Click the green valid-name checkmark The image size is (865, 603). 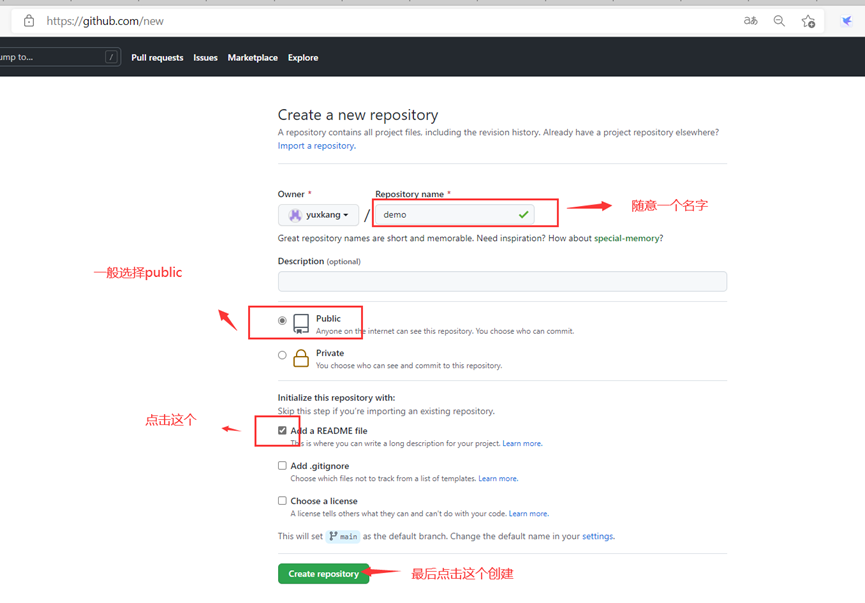[524, 215]
